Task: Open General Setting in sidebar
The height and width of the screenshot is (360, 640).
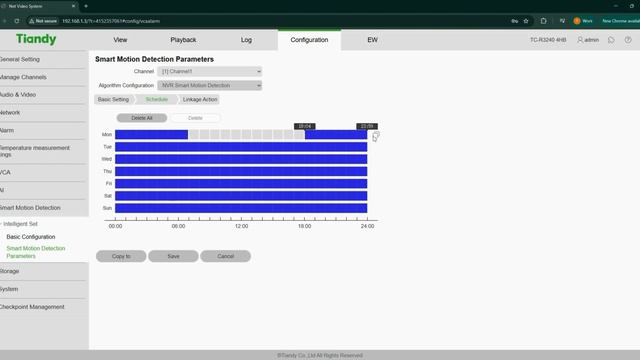Action: point(20,59)
